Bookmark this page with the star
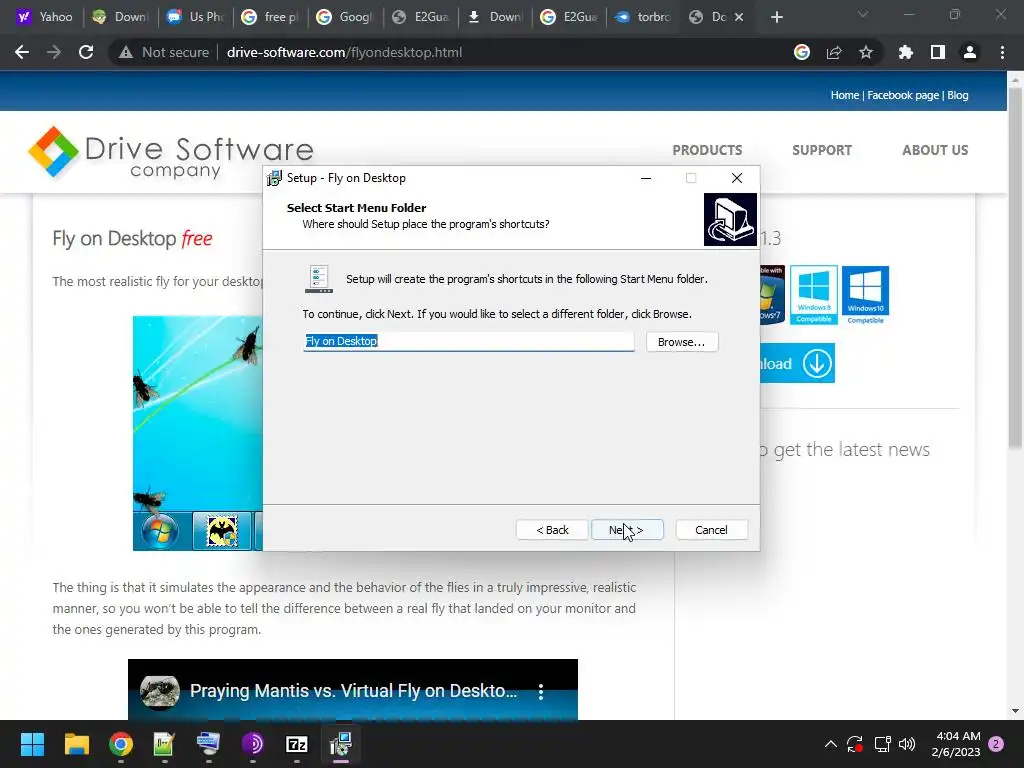This screenshot has width=1024, height=768. click(866, 52)
